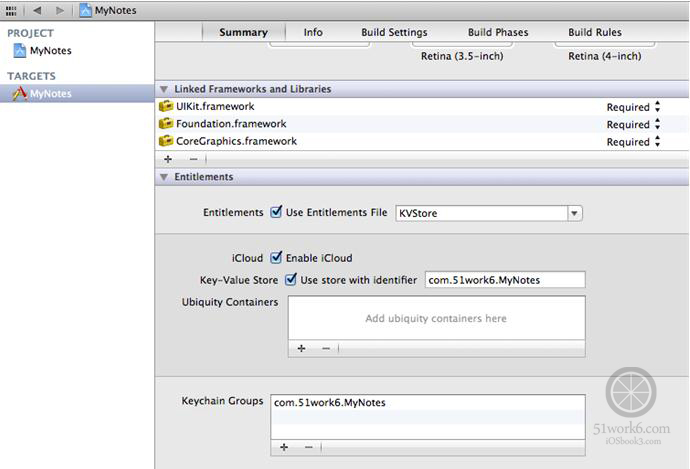Click the Foundation.framework toolbox icon

click(x=166, y=124)
